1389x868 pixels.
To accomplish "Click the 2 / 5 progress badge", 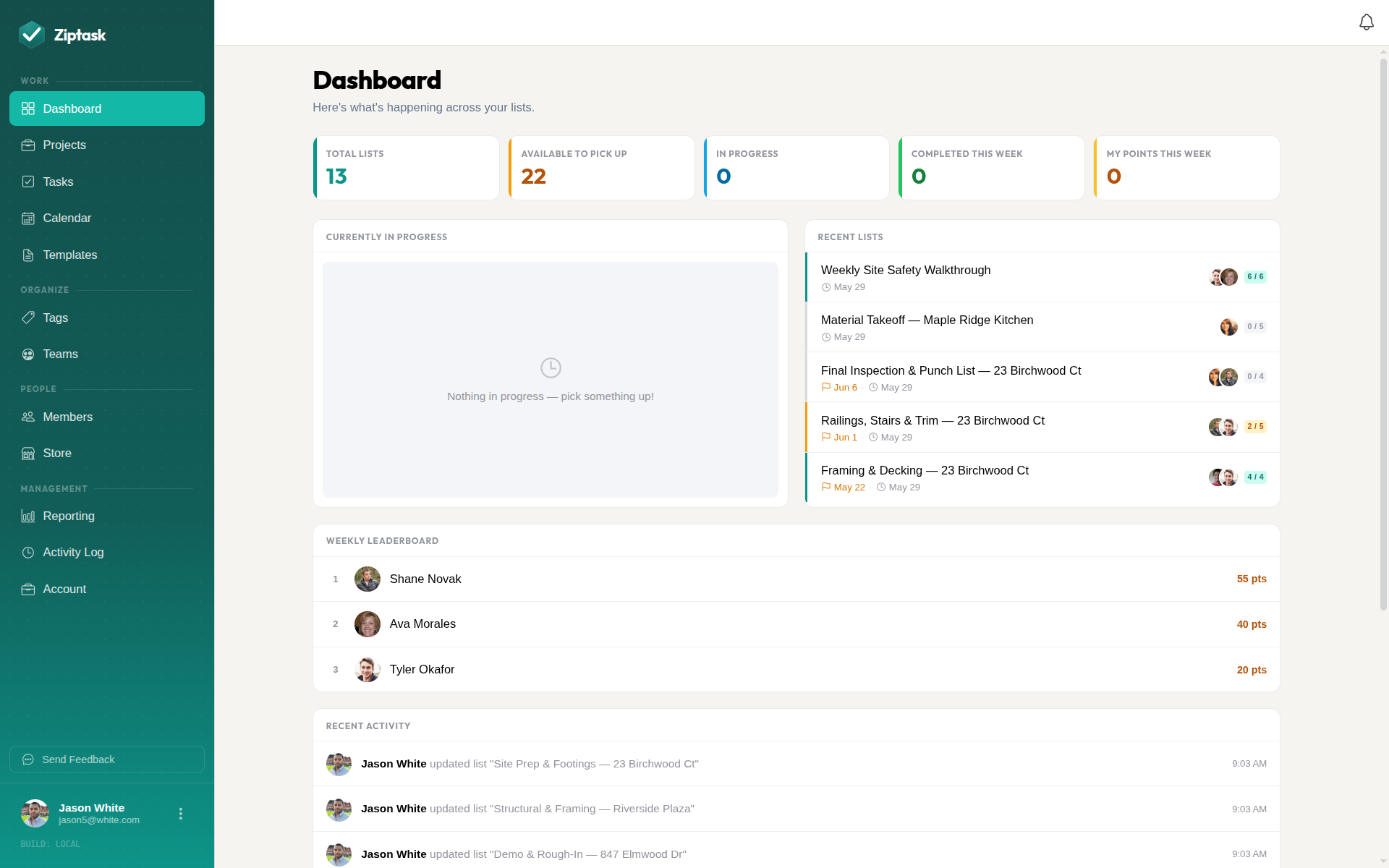I will (x=1255, y=427).
